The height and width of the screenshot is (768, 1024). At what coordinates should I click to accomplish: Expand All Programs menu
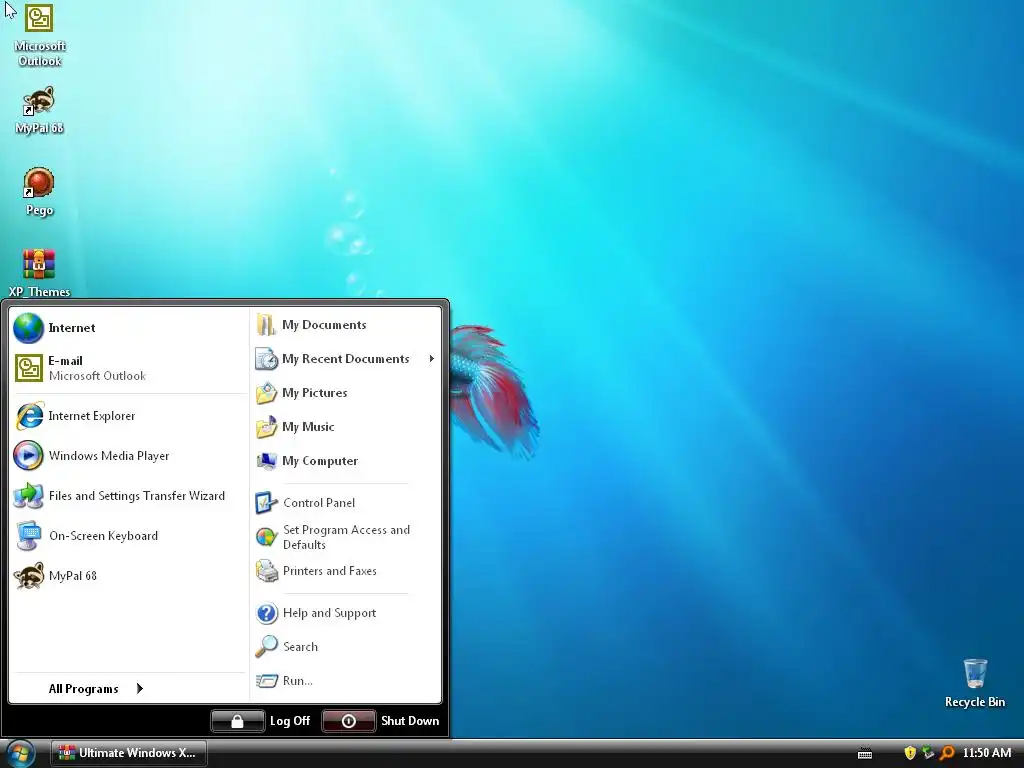(95, 688)
